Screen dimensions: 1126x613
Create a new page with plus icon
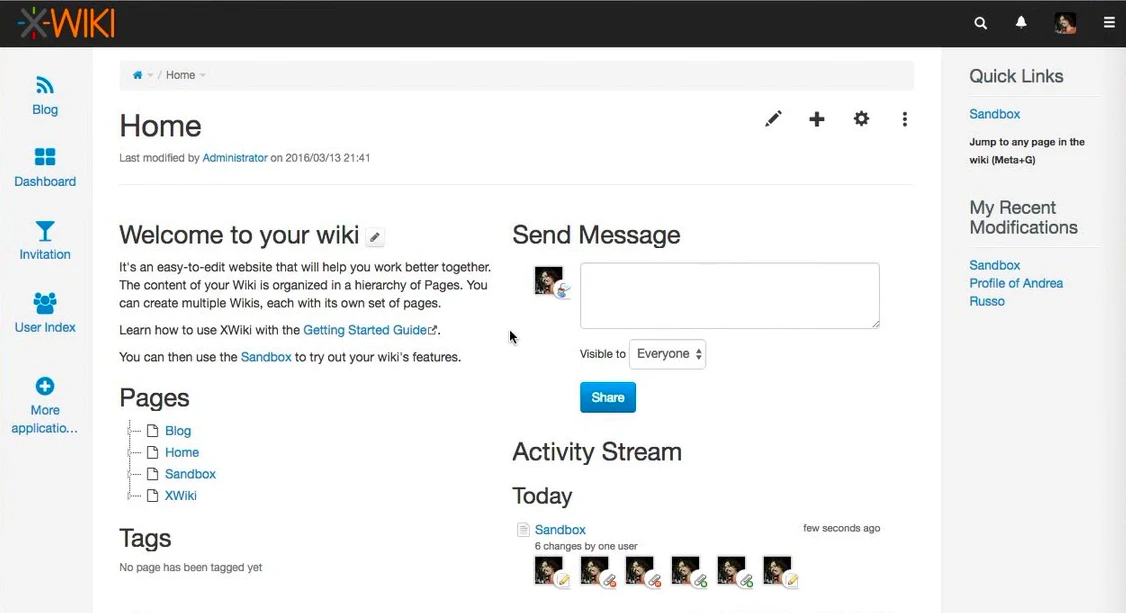pyautogui.click(x=816, y=119)
